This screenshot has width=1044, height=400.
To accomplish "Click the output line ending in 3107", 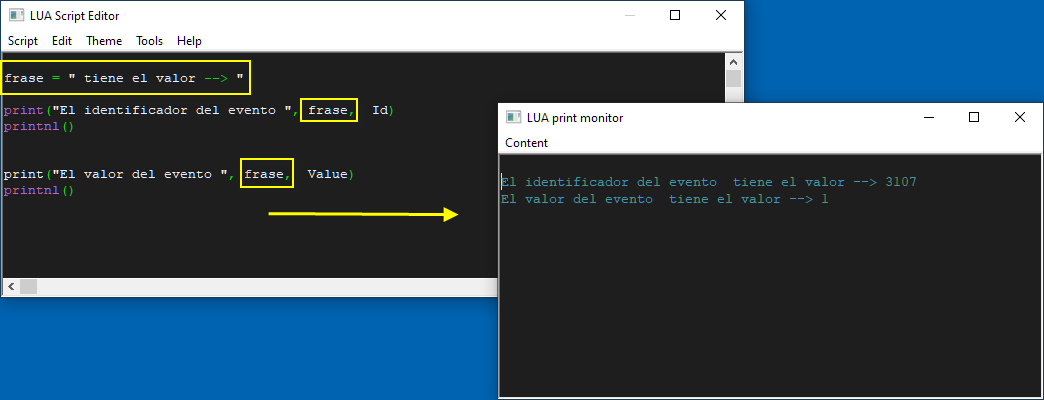I will (709, 182).
